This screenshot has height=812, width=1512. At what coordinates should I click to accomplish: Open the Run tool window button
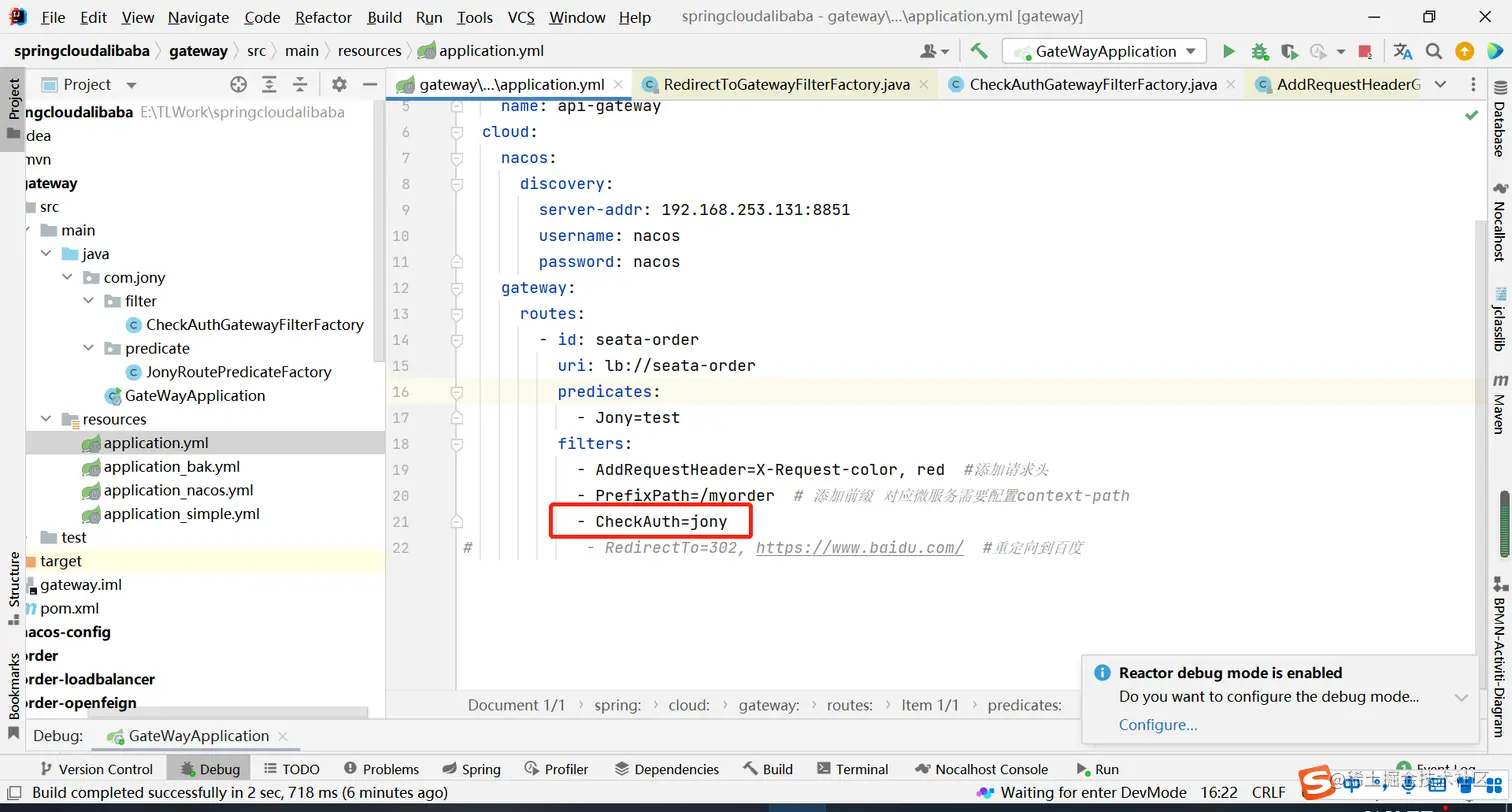1098,769
